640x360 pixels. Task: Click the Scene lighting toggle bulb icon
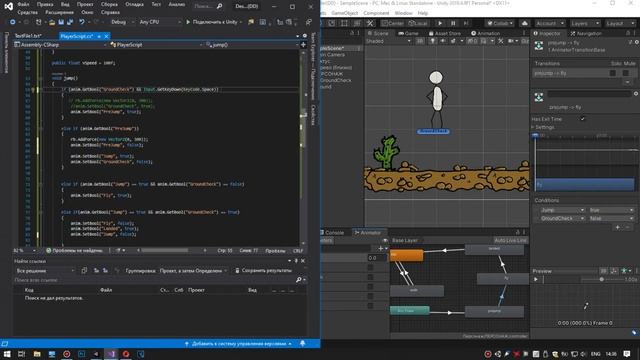(433, 41)
